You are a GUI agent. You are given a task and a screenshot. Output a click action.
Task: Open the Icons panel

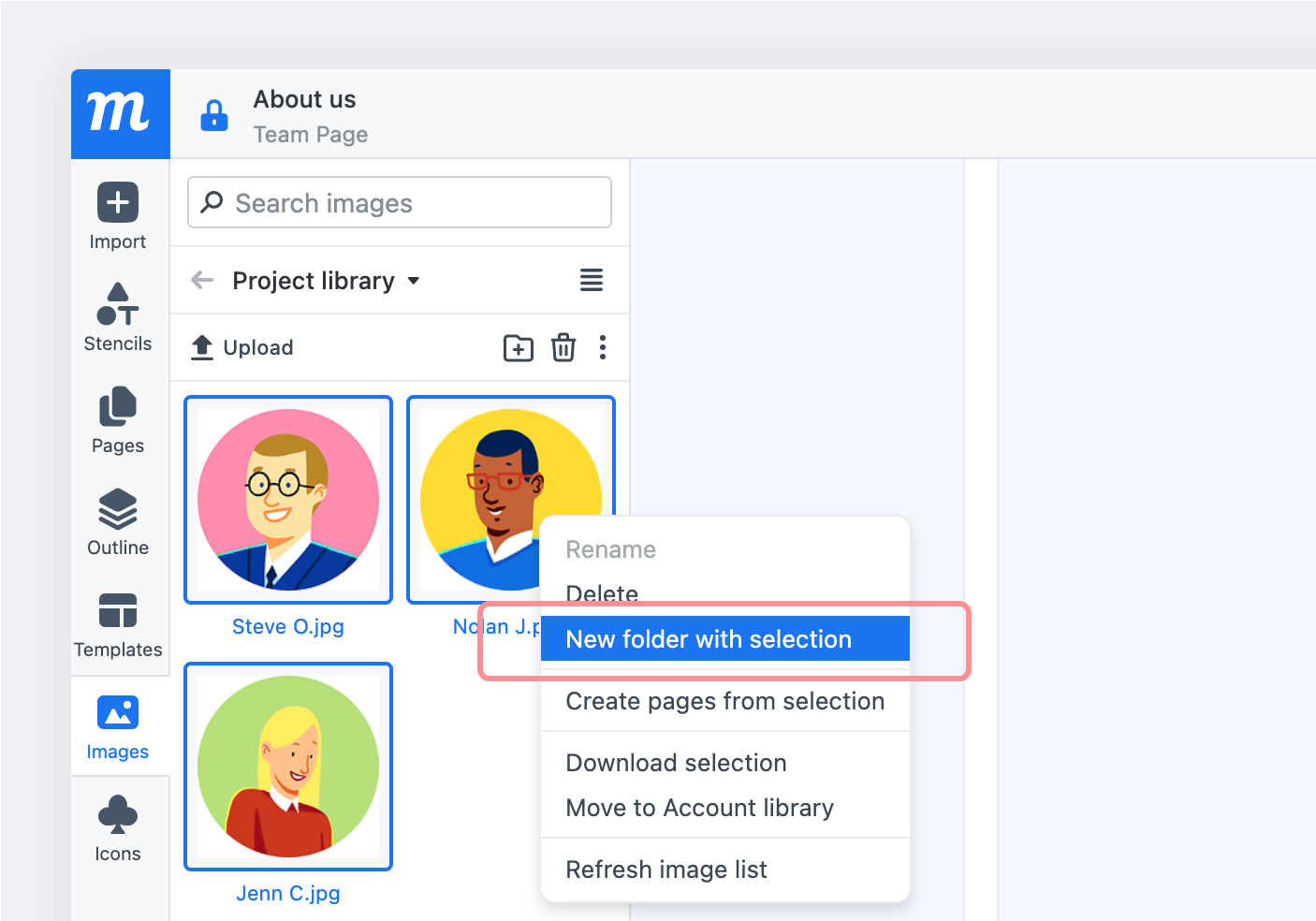click(118, 829)
